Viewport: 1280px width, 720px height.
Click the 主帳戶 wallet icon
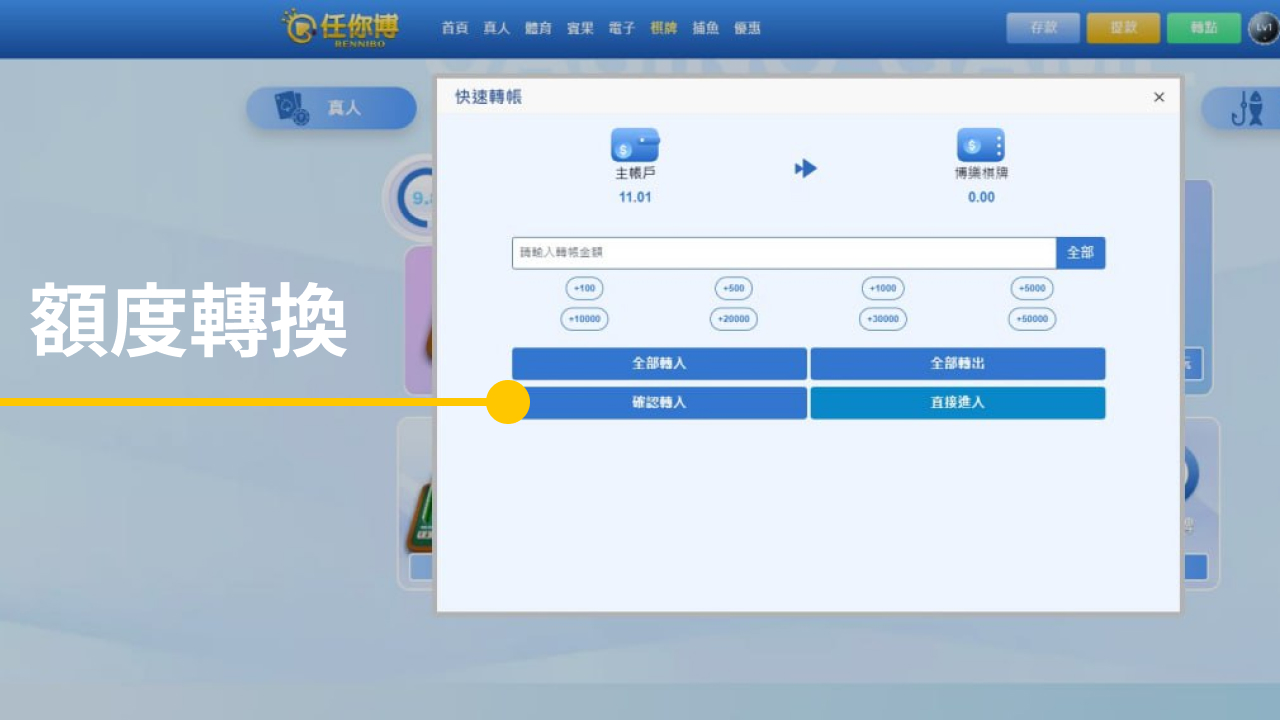pos(635,146)
